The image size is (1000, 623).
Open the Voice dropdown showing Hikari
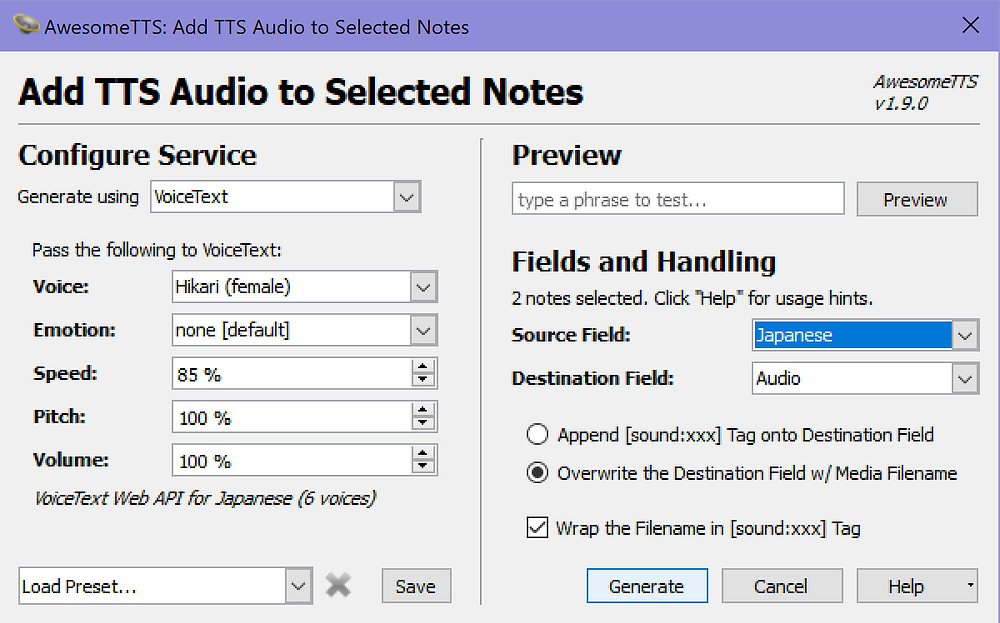pos(423,287)
